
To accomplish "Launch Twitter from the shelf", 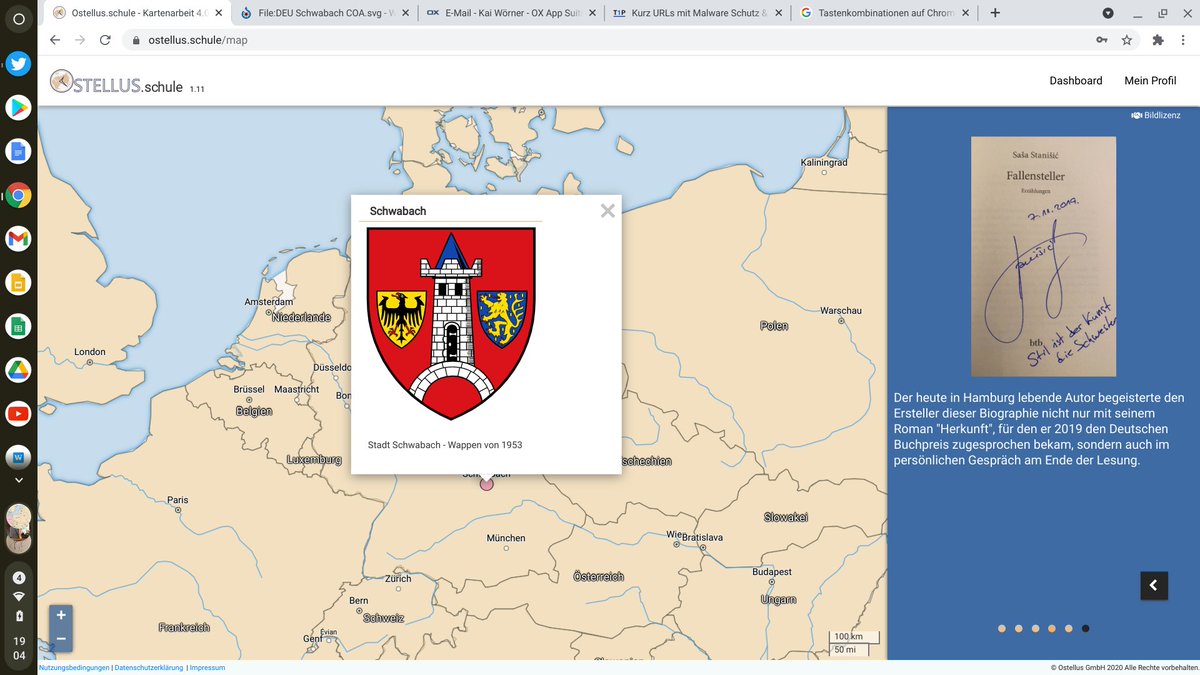I will pyautogui.click(x=18, y=63).
